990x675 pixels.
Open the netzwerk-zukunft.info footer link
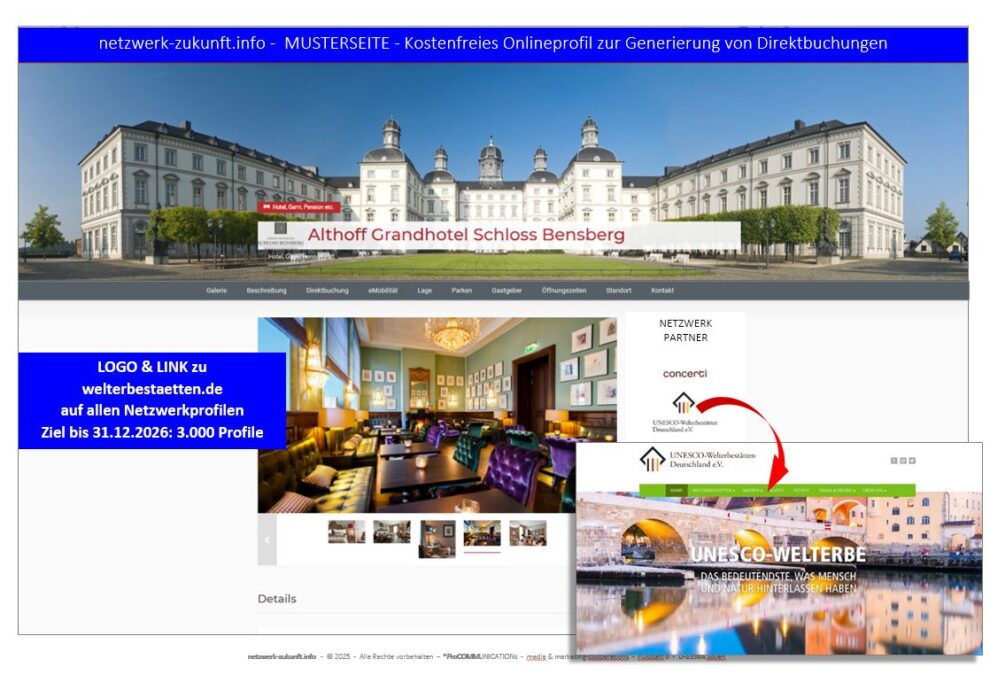(x=282, y=657)
